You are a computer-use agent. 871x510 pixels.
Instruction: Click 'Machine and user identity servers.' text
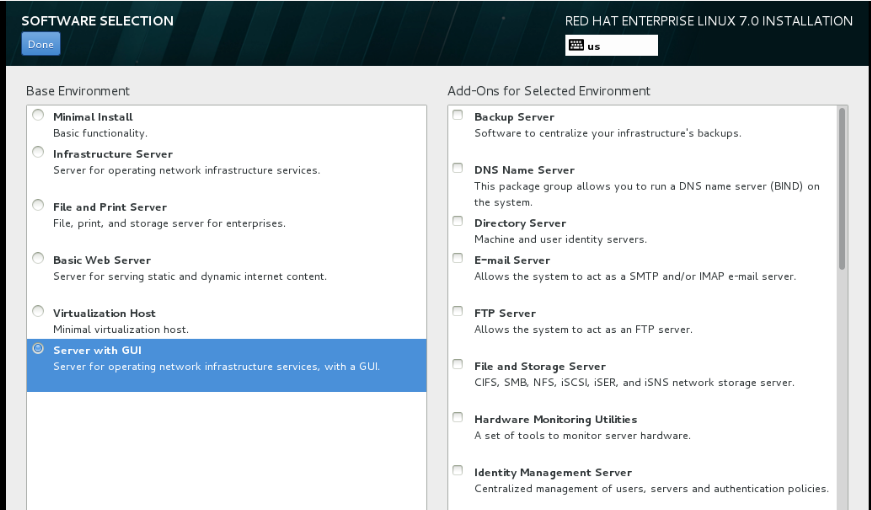pos(560,239)
